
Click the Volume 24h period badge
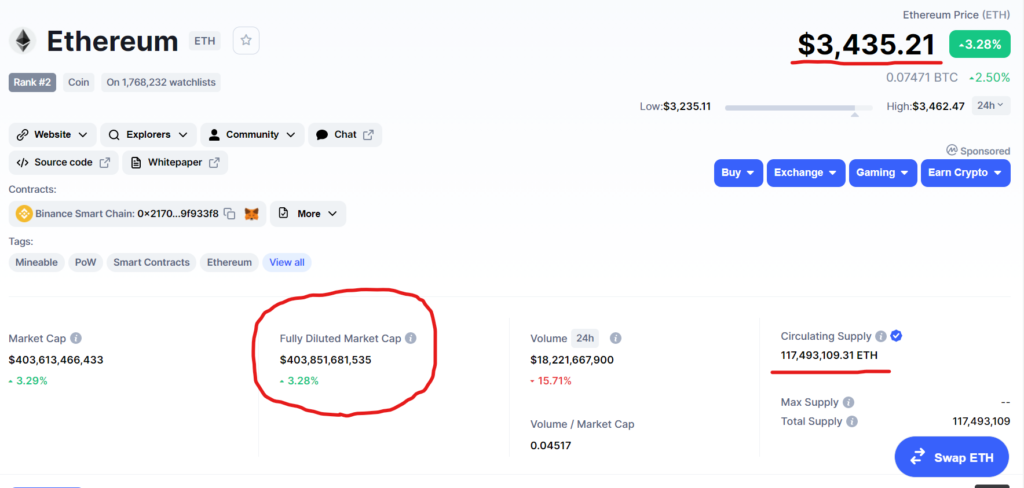click(x=585, y=338)
